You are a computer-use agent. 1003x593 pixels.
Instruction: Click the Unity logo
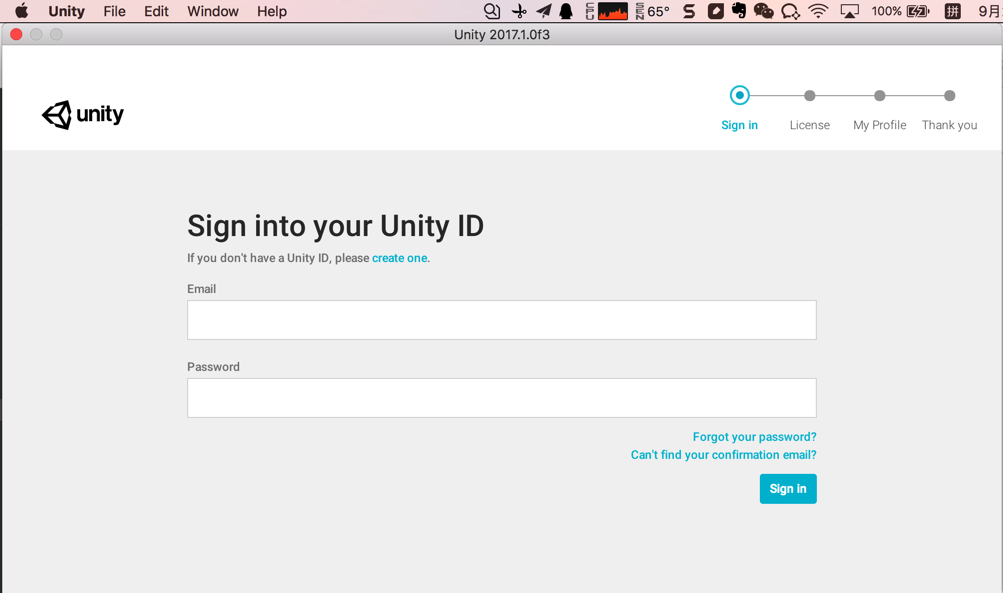point(83,115)
